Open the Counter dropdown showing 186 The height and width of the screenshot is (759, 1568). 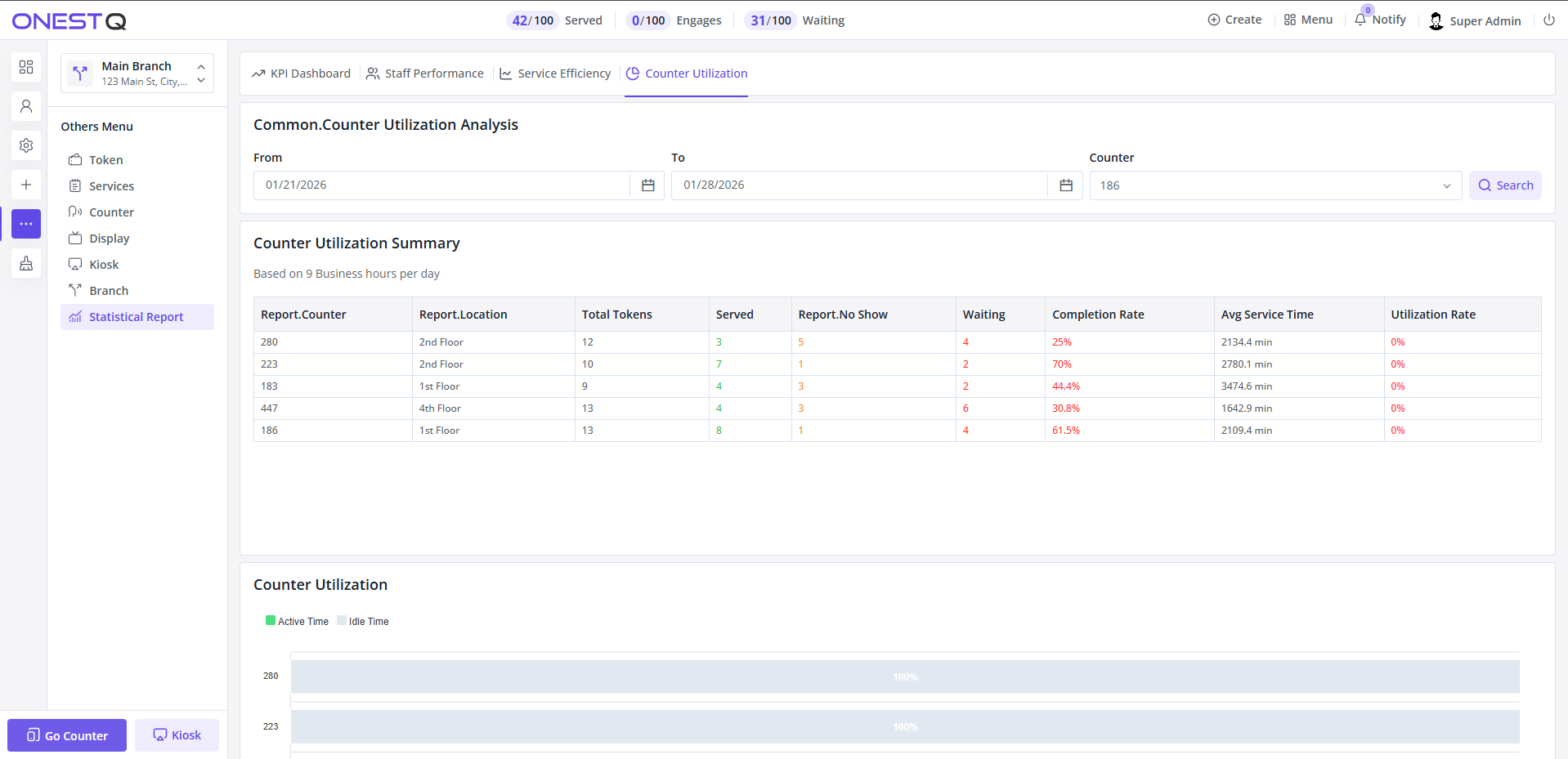pos(1275,185)
